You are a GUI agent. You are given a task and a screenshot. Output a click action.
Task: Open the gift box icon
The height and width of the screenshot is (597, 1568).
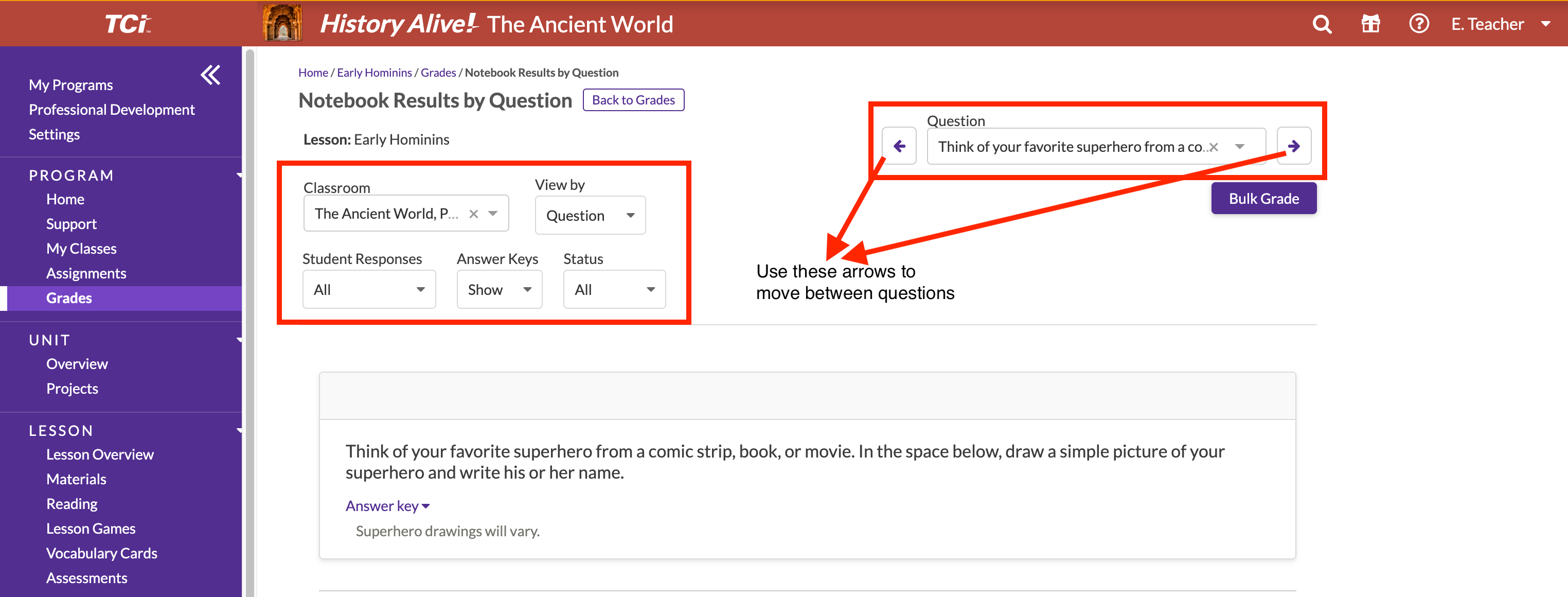point(1370,24)
